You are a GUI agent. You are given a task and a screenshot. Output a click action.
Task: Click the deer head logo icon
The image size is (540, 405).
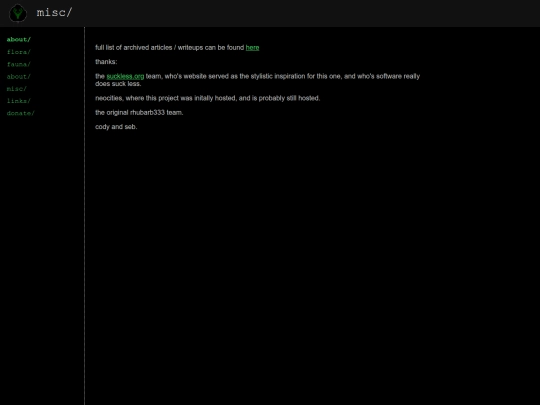tap(18, 13)
